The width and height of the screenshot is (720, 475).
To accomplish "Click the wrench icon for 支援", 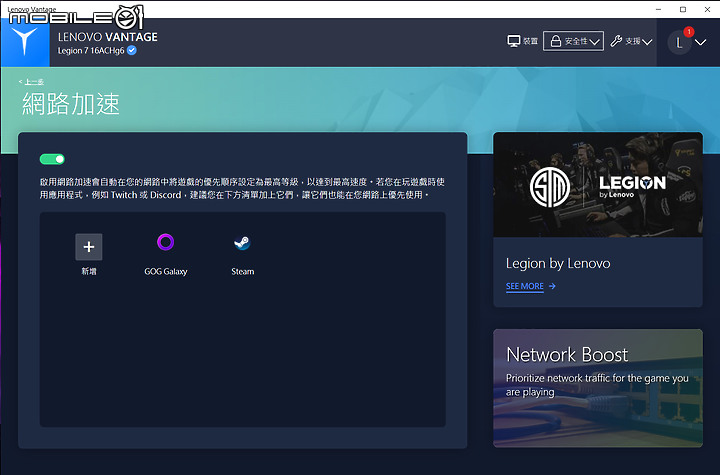I will point(616,41).
